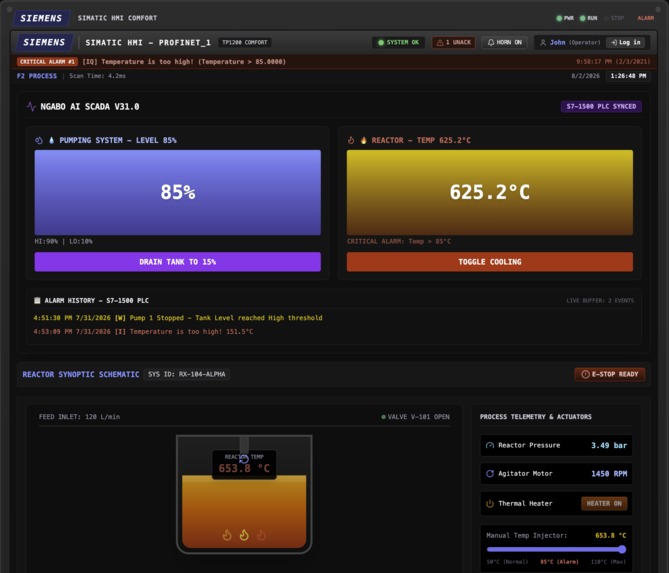Click the 85°C (Alarm) slider label
The height and width of the screenshot is (573, 669).
(x=559, y=562)
